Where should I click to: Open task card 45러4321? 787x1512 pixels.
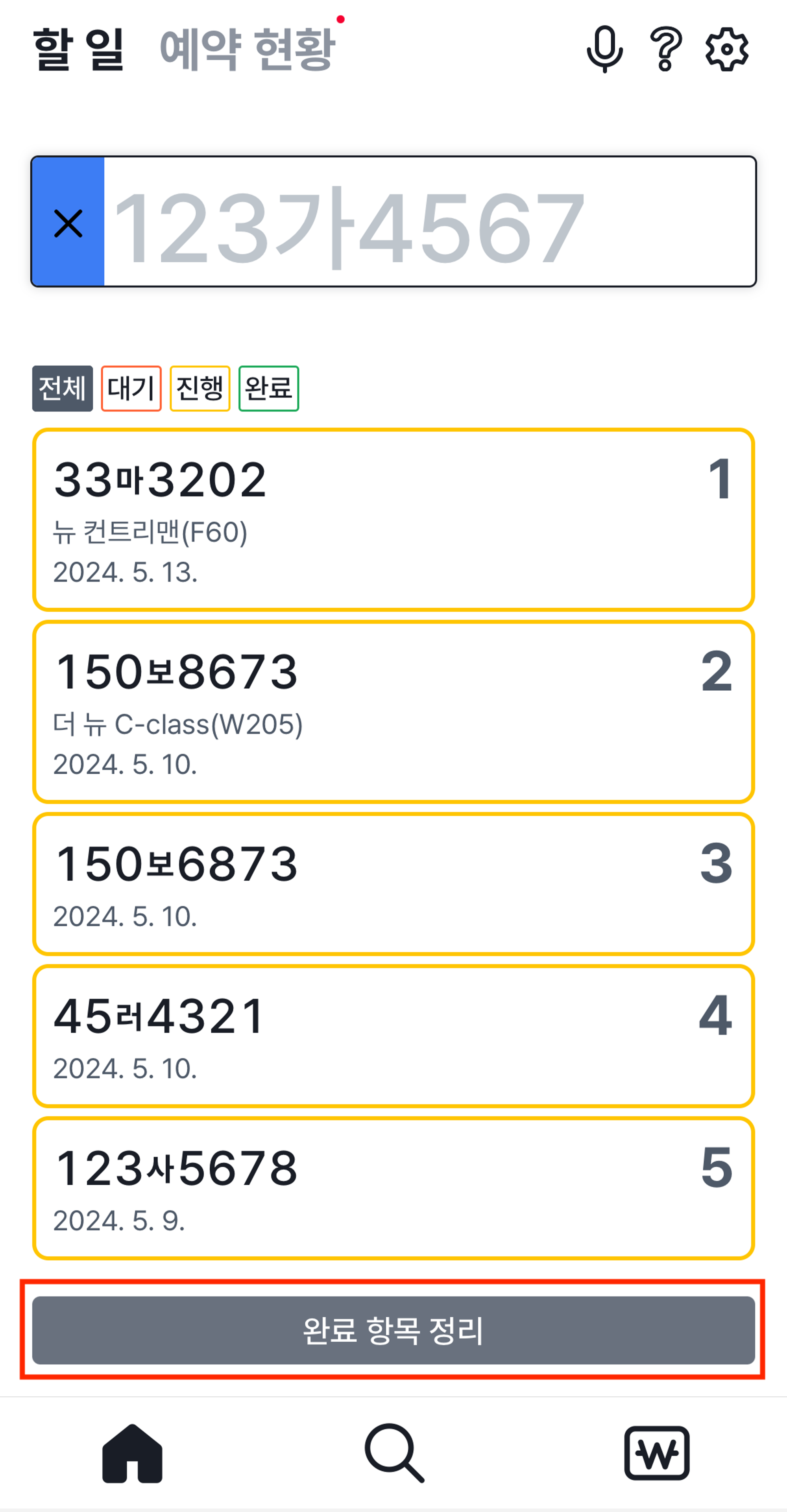coord(393,1036)
